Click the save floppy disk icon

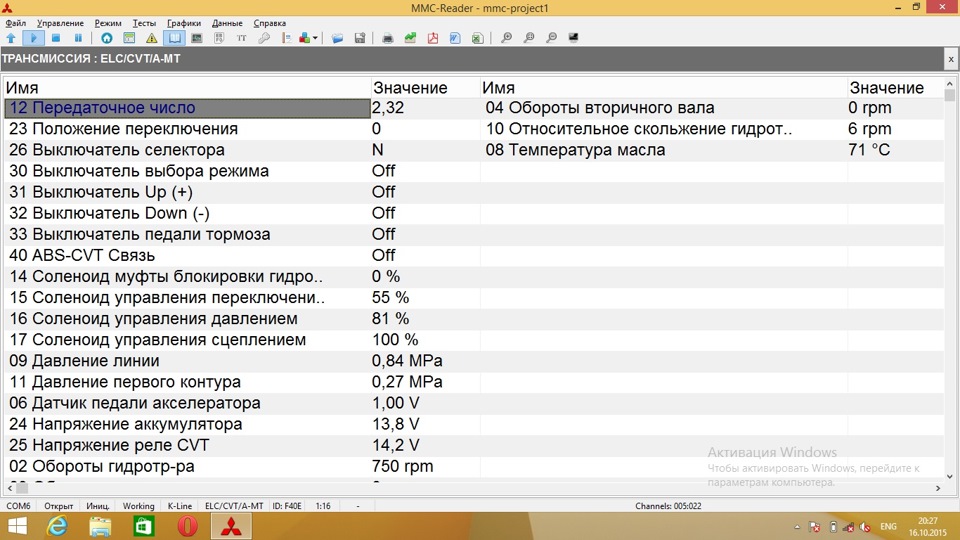[x=360, y=38]
